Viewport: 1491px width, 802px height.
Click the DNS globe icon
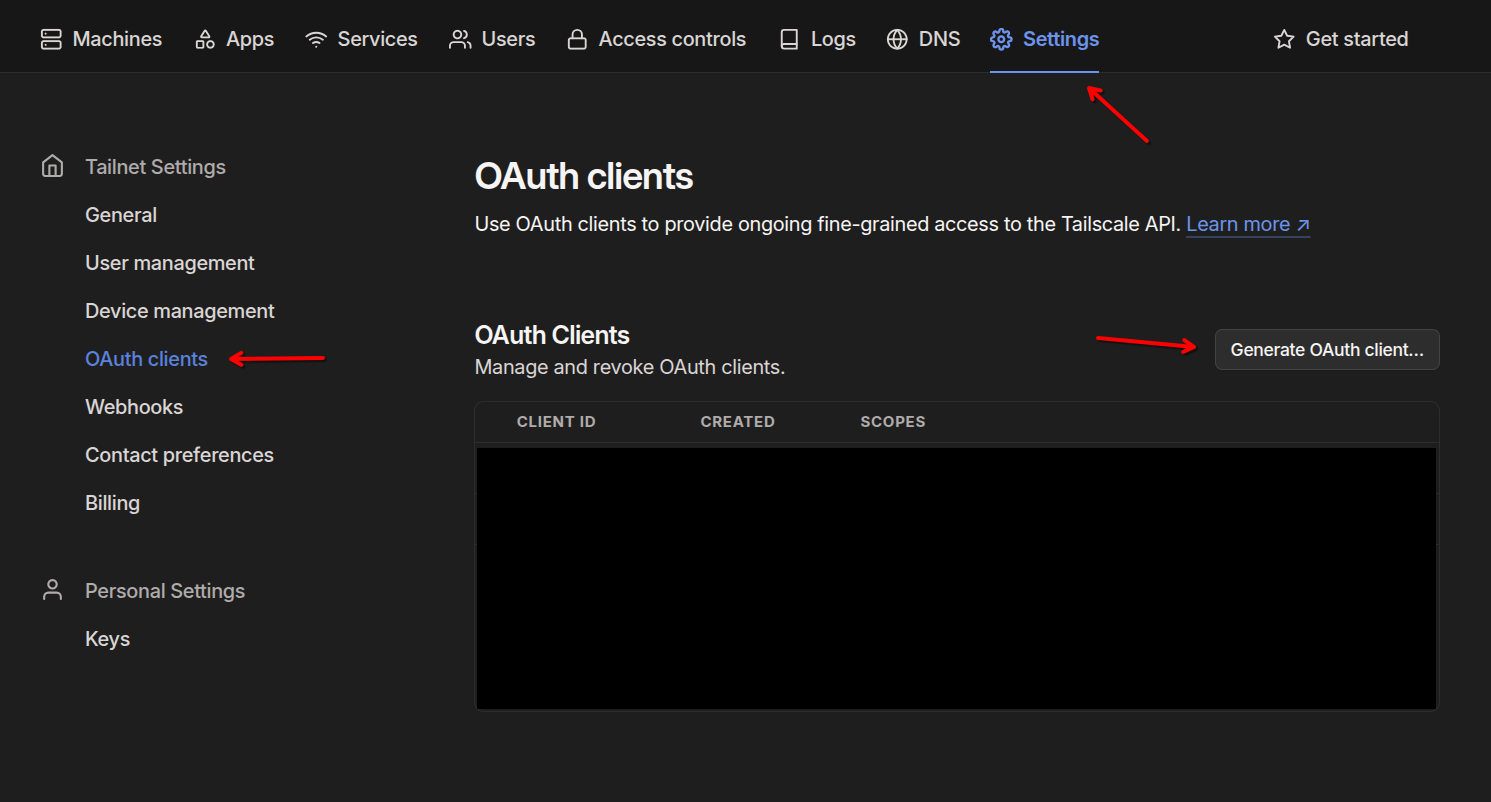pyautogui.click(x=897, y=39)
